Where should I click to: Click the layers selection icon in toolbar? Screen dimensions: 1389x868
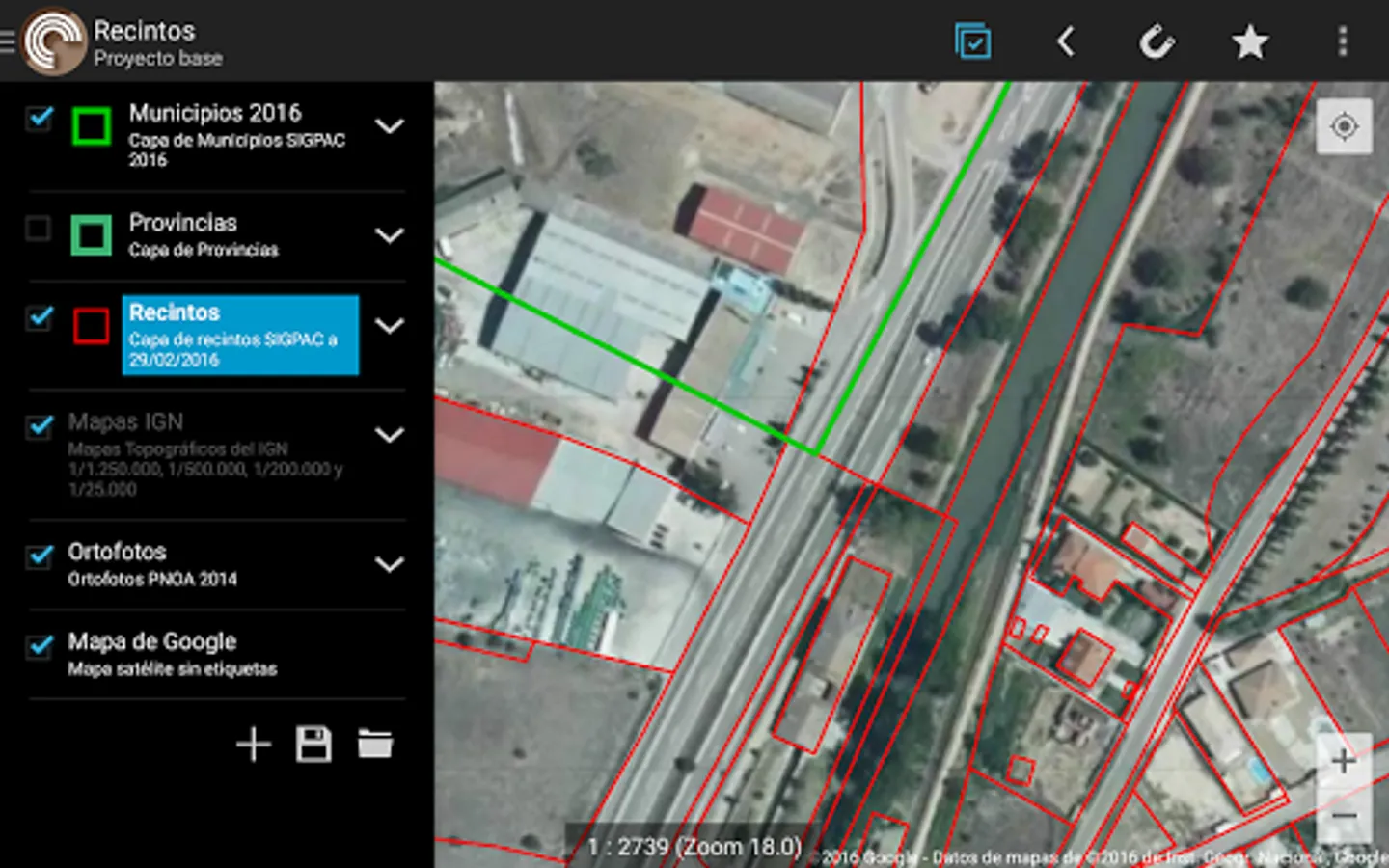[972, 41]
